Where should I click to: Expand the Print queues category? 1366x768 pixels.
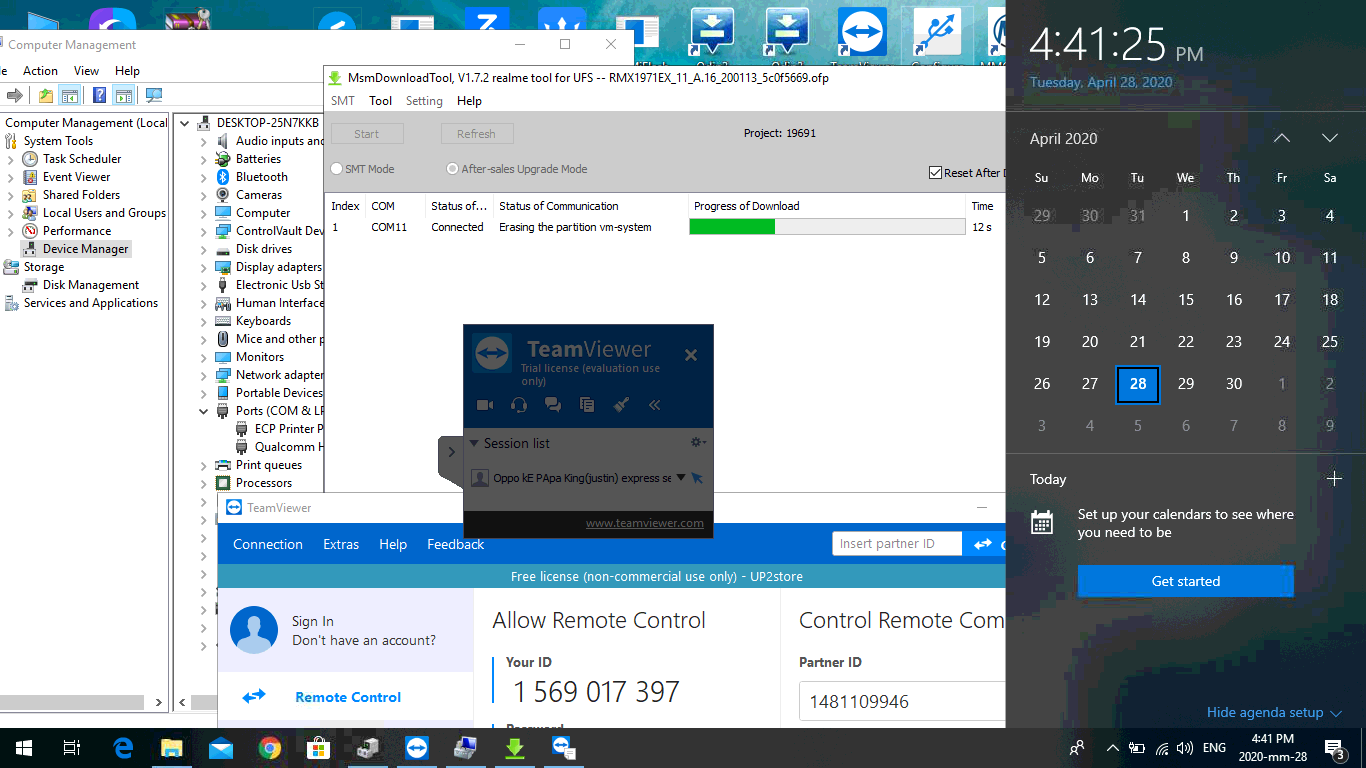(204, 465)
